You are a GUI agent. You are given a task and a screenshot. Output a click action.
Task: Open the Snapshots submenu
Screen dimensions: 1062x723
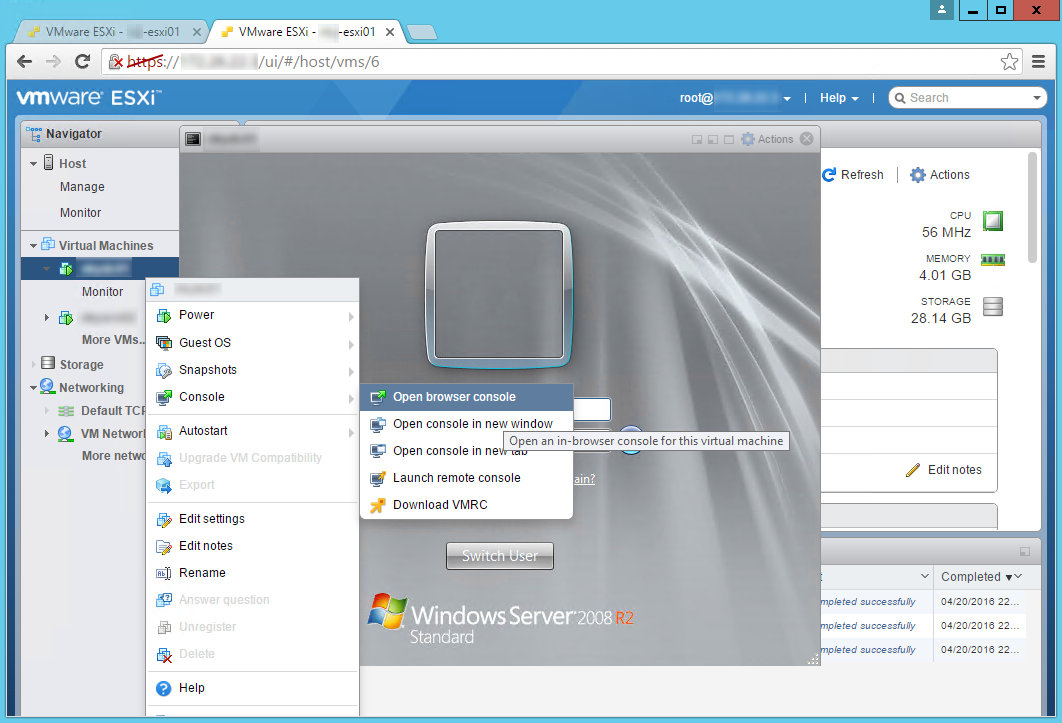point(207,370)
